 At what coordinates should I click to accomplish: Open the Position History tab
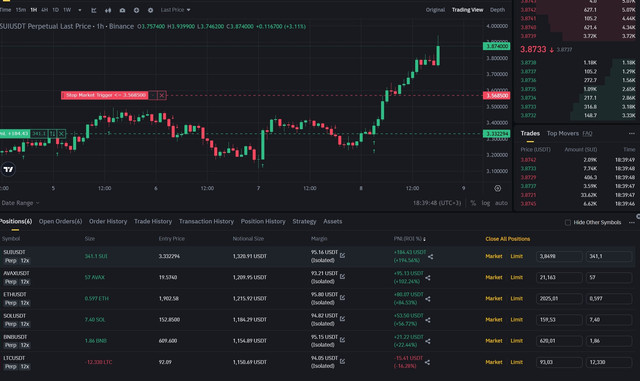click(263, 221)
